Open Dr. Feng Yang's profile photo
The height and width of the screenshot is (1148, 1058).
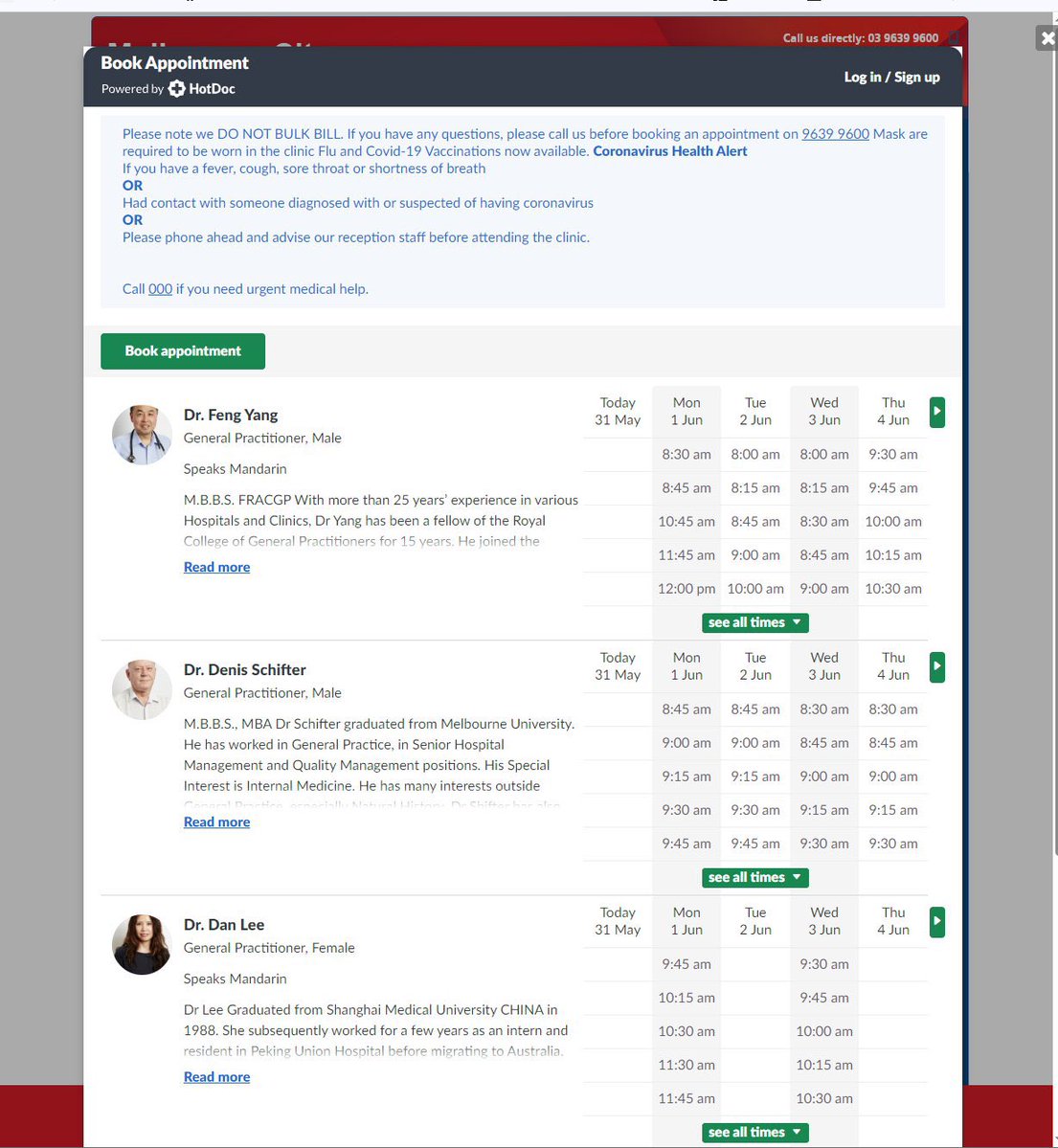[142, 435]
